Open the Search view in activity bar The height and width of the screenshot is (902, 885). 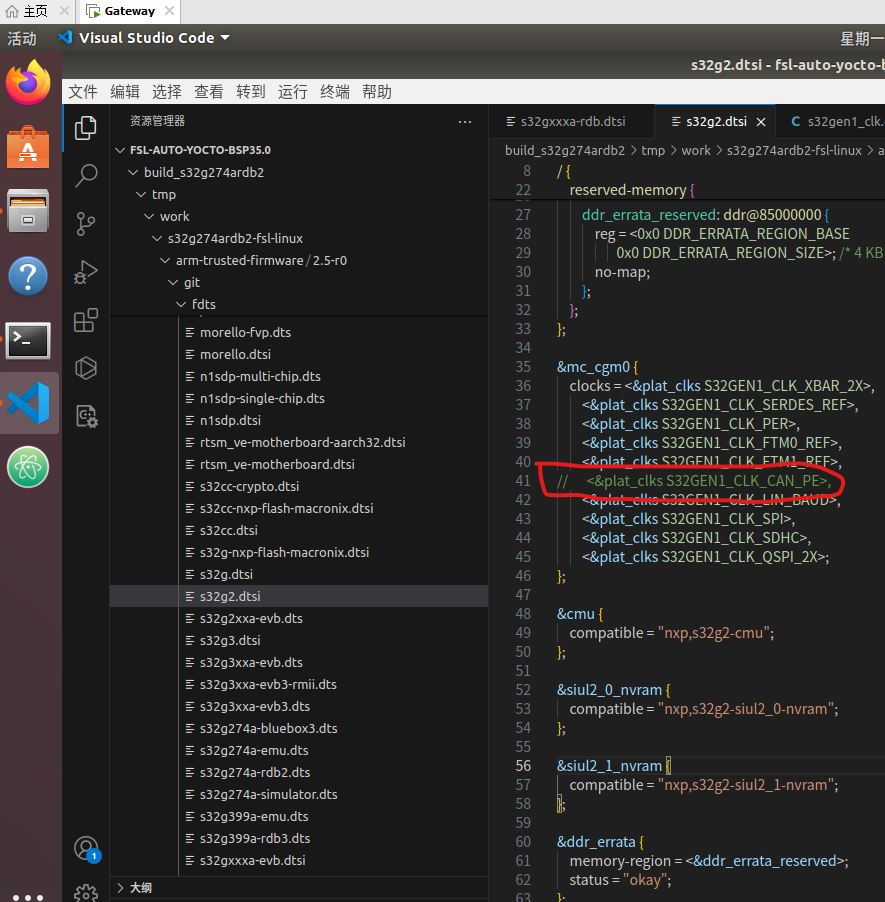(x=86, y=175)
